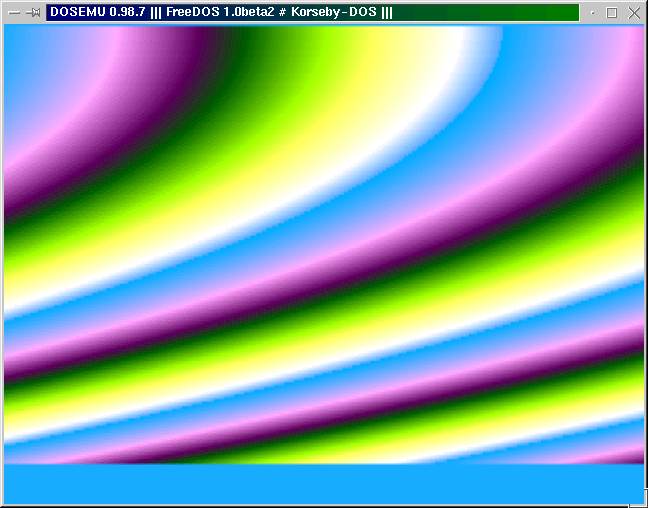Open the window menu dash button
The height and width of the screenshot is (508, 648).
tap(13, 13)
